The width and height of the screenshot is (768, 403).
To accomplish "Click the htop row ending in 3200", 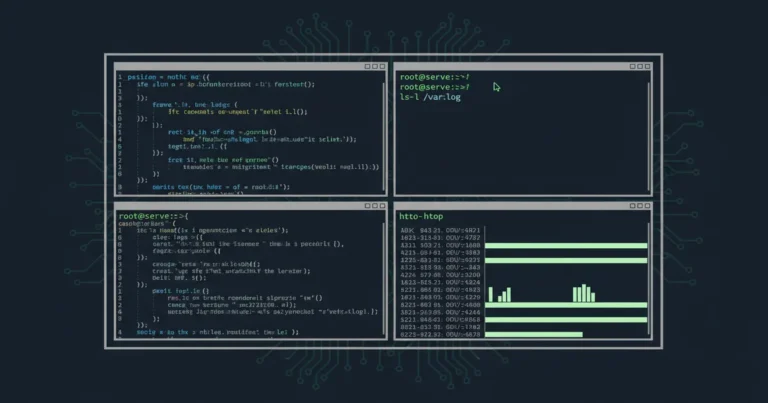I will (x=440, y=275).
